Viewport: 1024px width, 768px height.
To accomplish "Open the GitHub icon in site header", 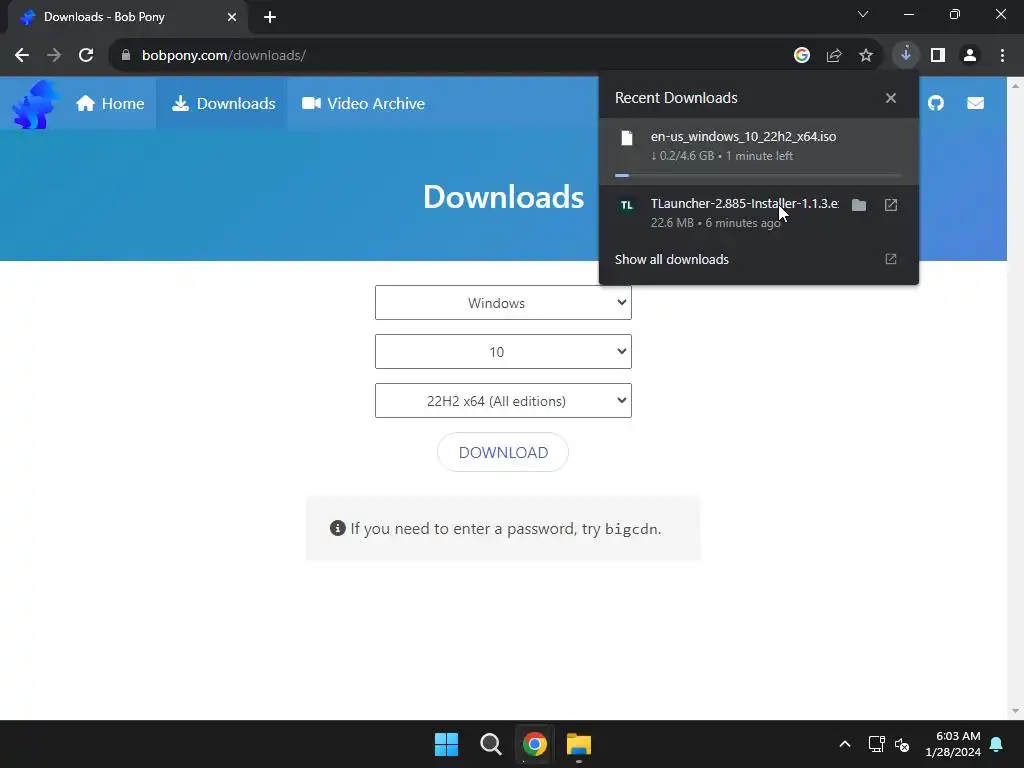I will pyautogui.click(x=936, y=103).
